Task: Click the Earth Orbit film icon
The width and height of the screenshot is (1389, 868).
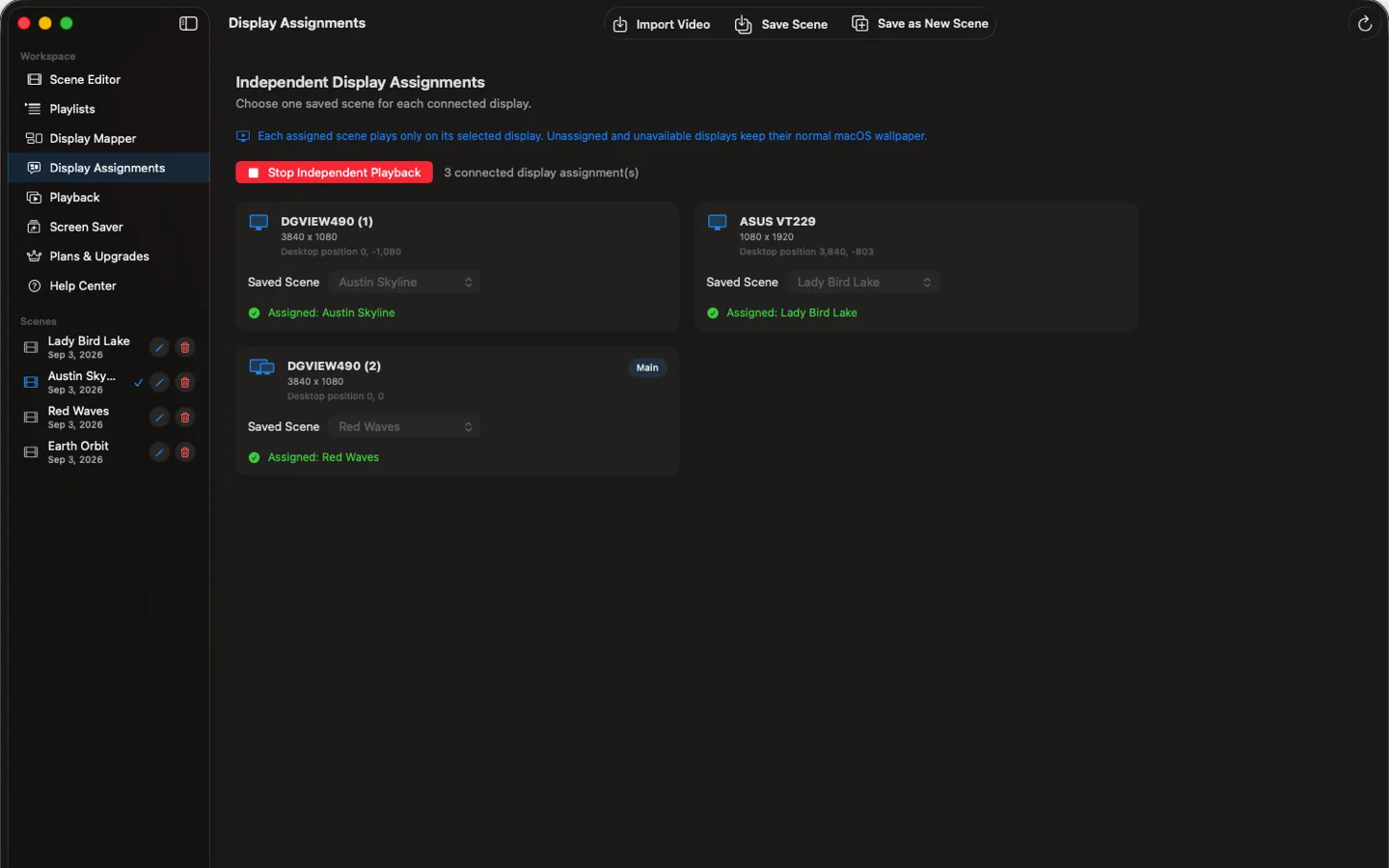Action: pos(31,452)
